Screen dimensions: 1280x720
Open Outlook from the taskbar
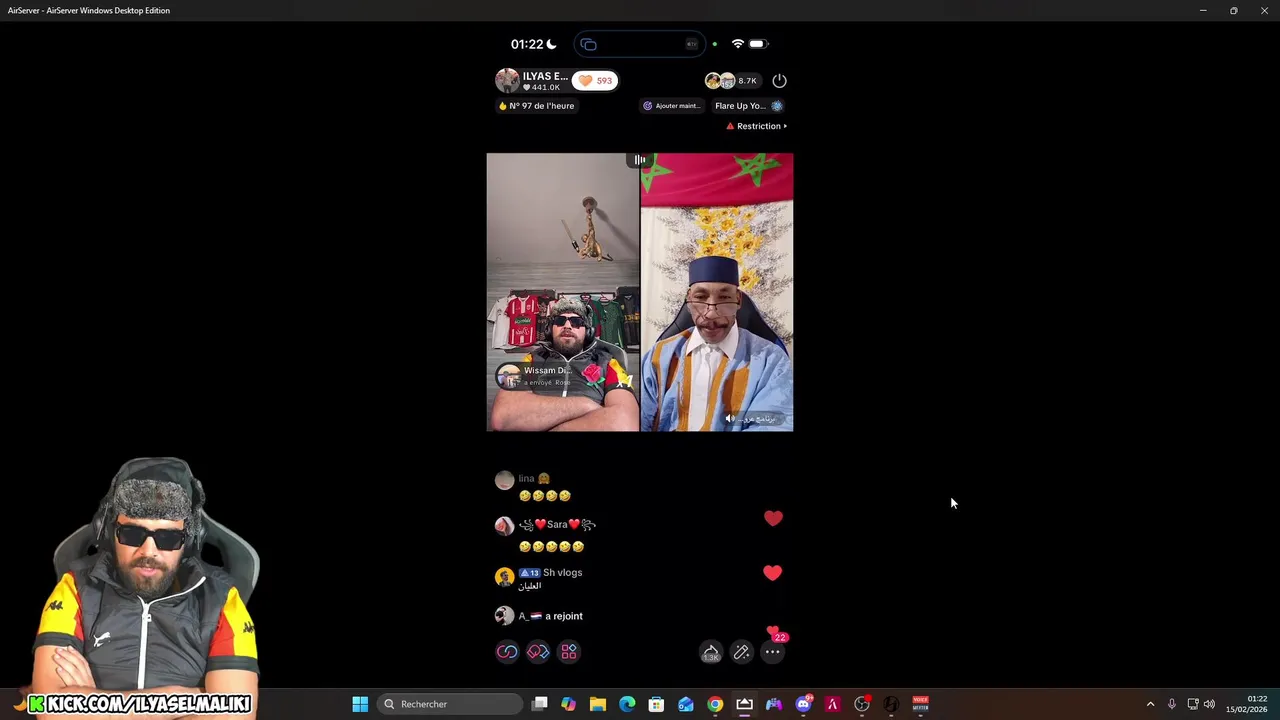(686, 704)
